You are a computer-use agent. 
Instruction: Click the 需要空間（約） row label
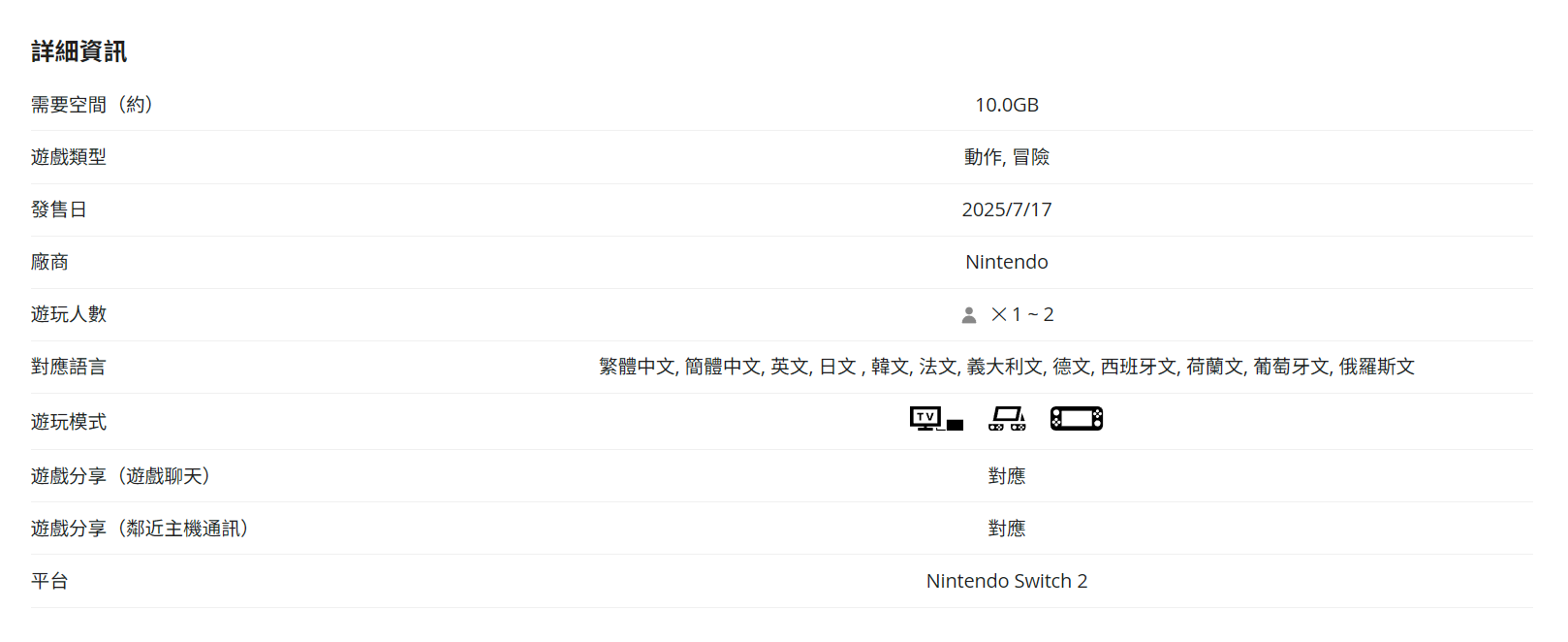click(x=92, y=105)
